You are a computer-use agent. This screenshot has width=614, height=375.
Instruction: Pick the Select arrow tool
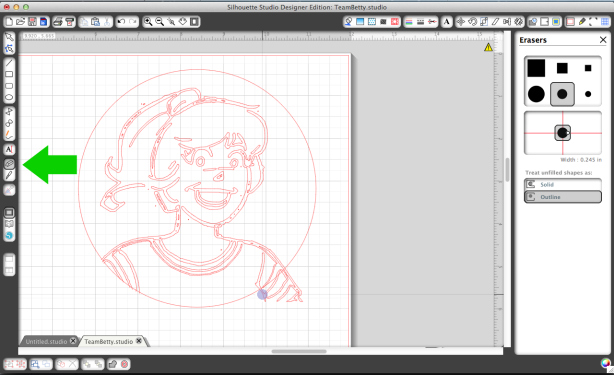click(9, 38)
